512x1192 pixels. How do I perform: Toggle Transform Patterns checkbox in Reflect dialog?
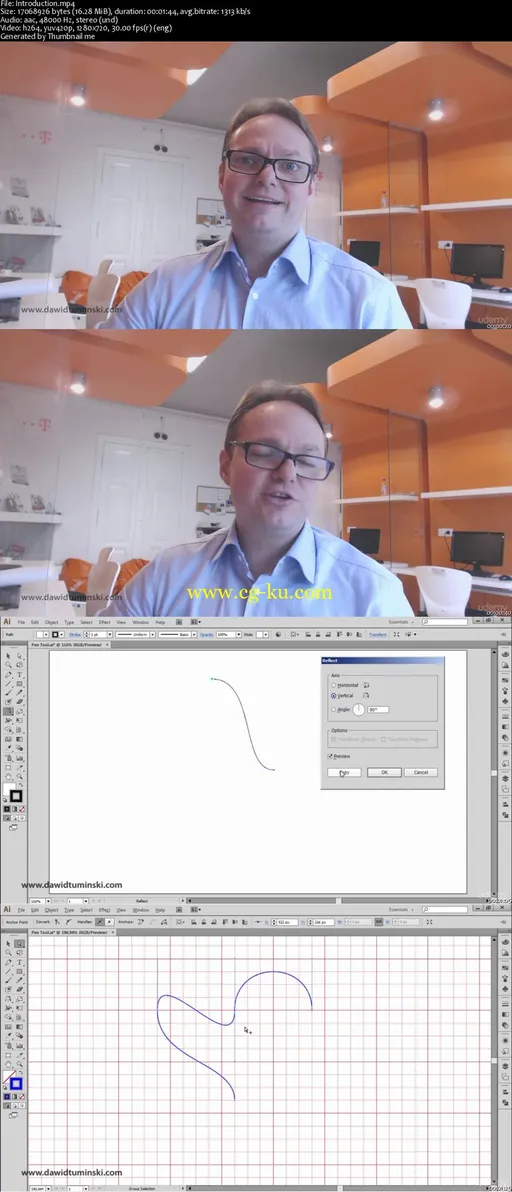point(384,739)
